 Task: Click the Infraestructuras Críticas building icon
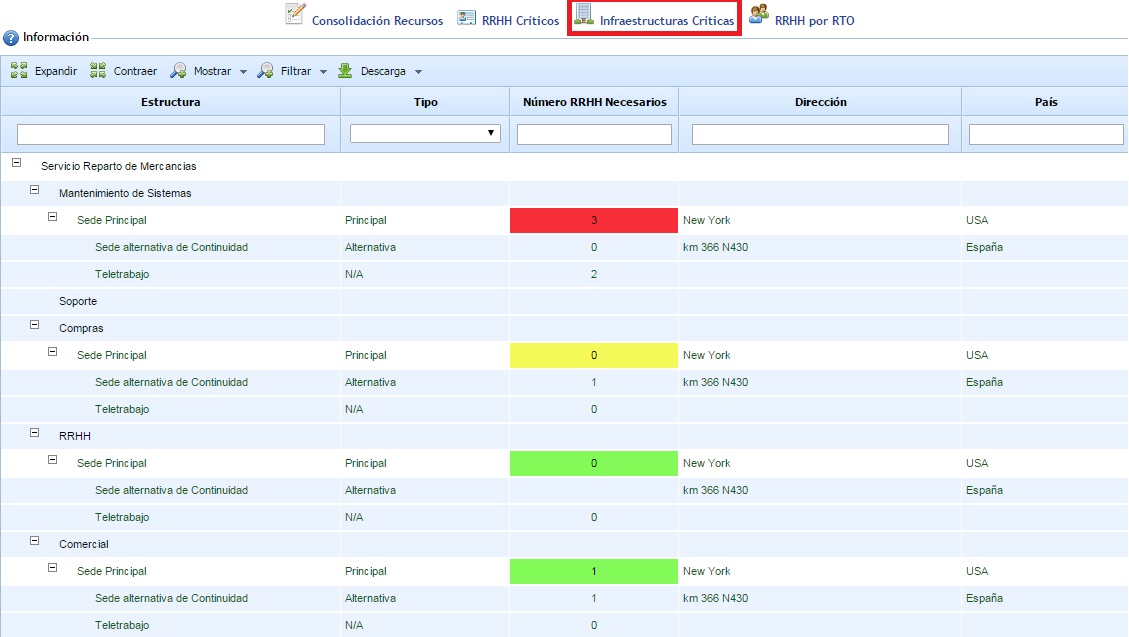click(x=583, y=15)
